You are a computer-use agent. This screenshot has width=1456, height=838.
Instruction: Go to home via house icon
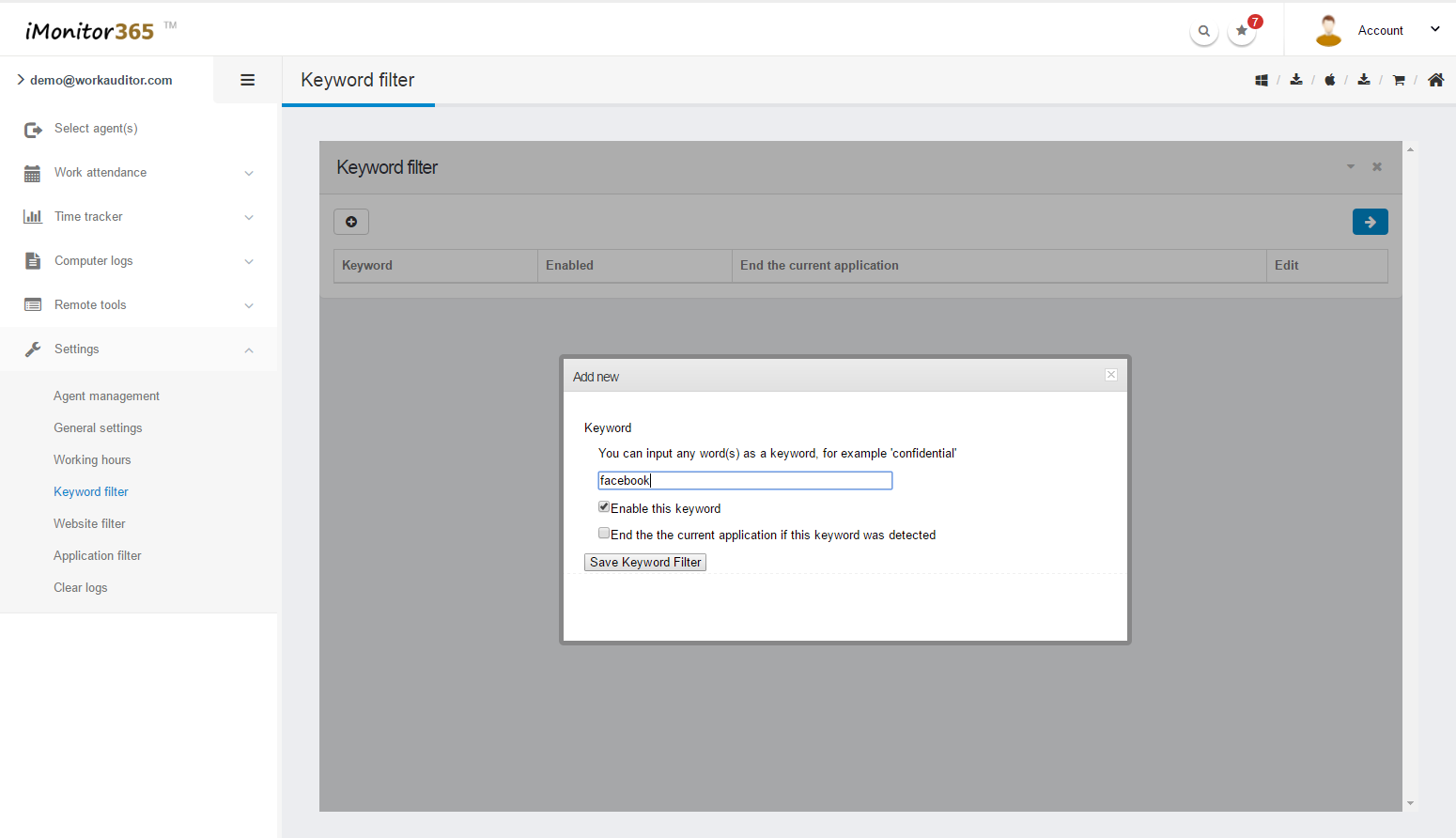(x=1435, y=80)
